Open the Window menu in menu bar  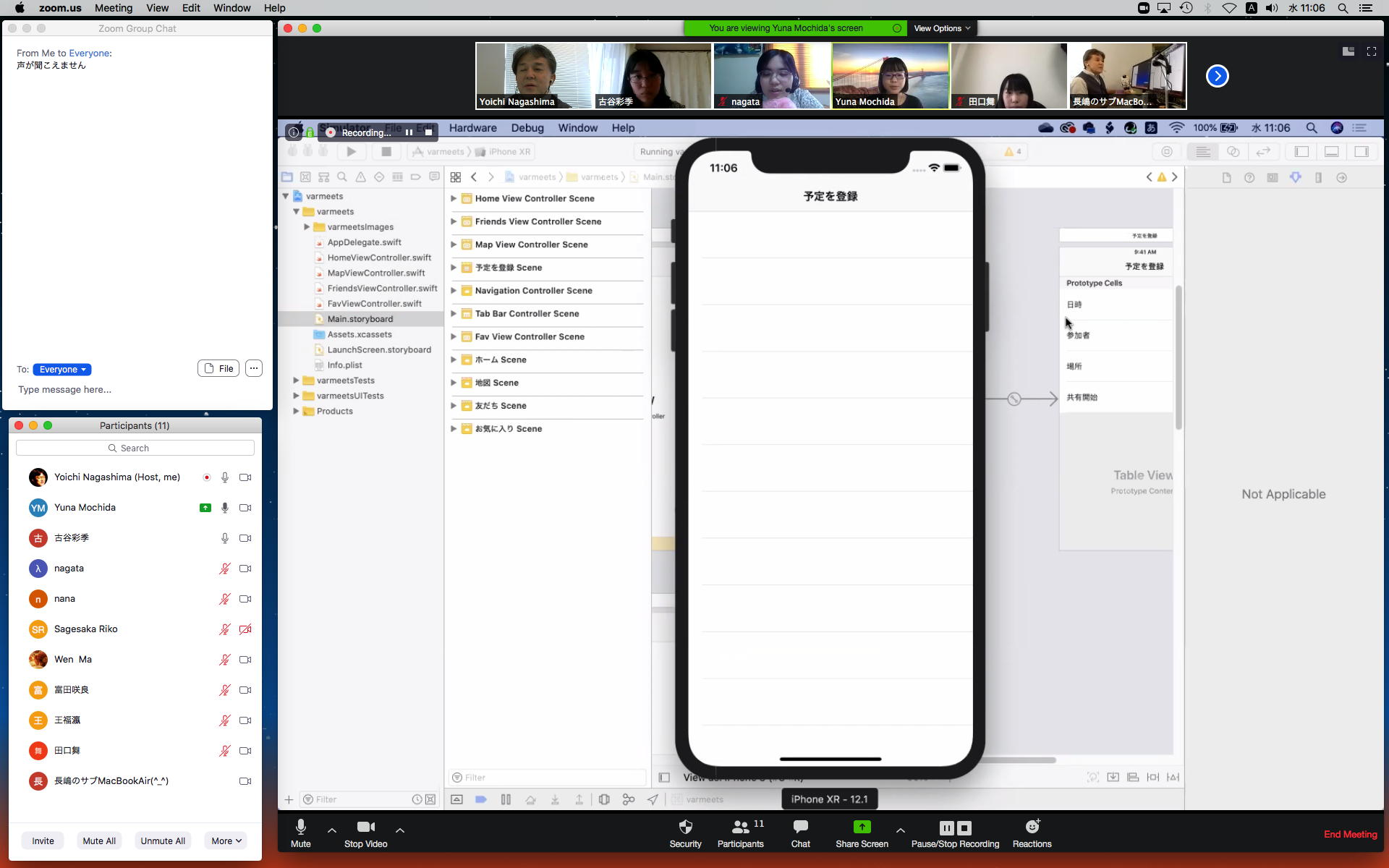pos(231,8)
